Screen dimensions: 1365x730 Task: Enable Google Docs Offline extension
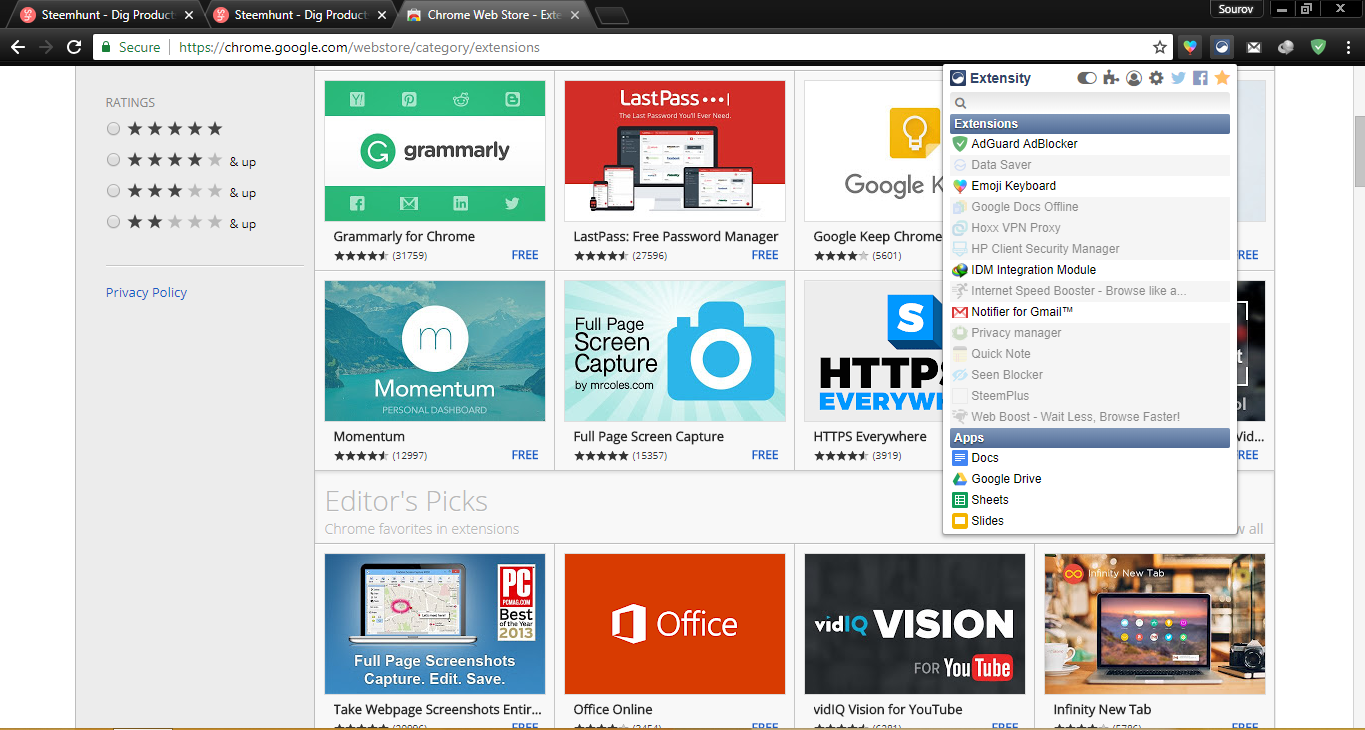tap(1090, 207)
